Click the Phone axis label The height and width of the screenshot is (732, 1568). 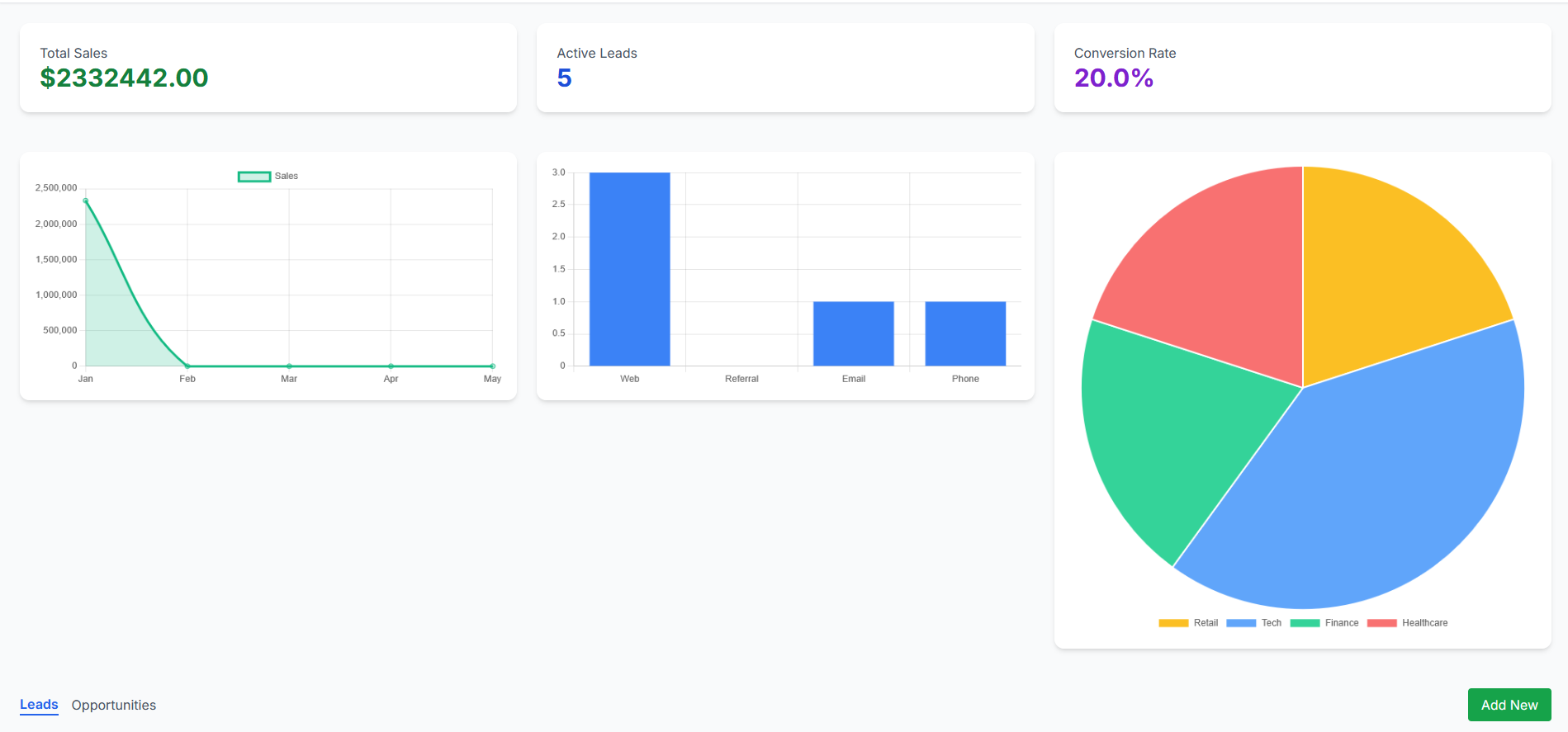tap(965, 379)
